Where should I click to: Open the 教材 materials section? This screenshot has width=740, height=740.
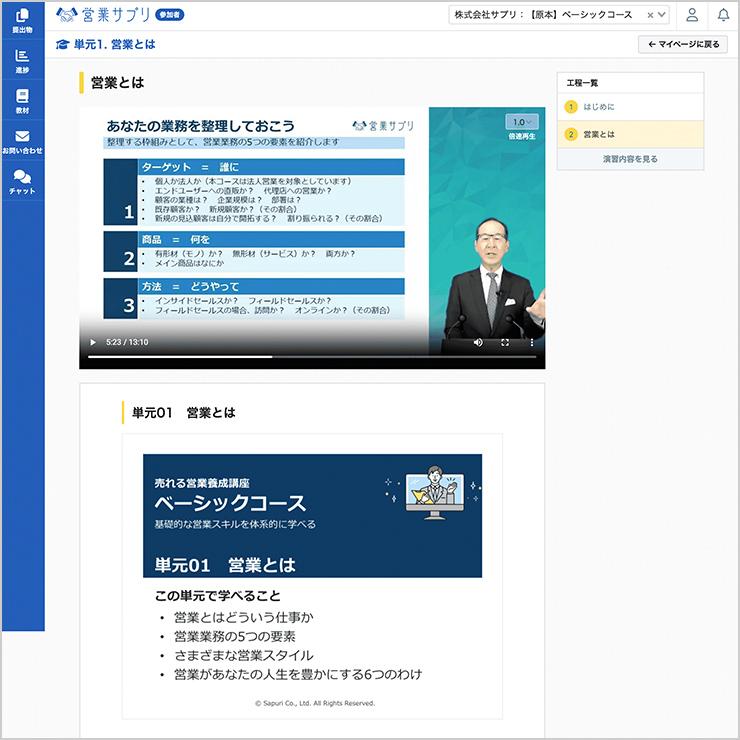pyautogui.click(x=22, y=102)
